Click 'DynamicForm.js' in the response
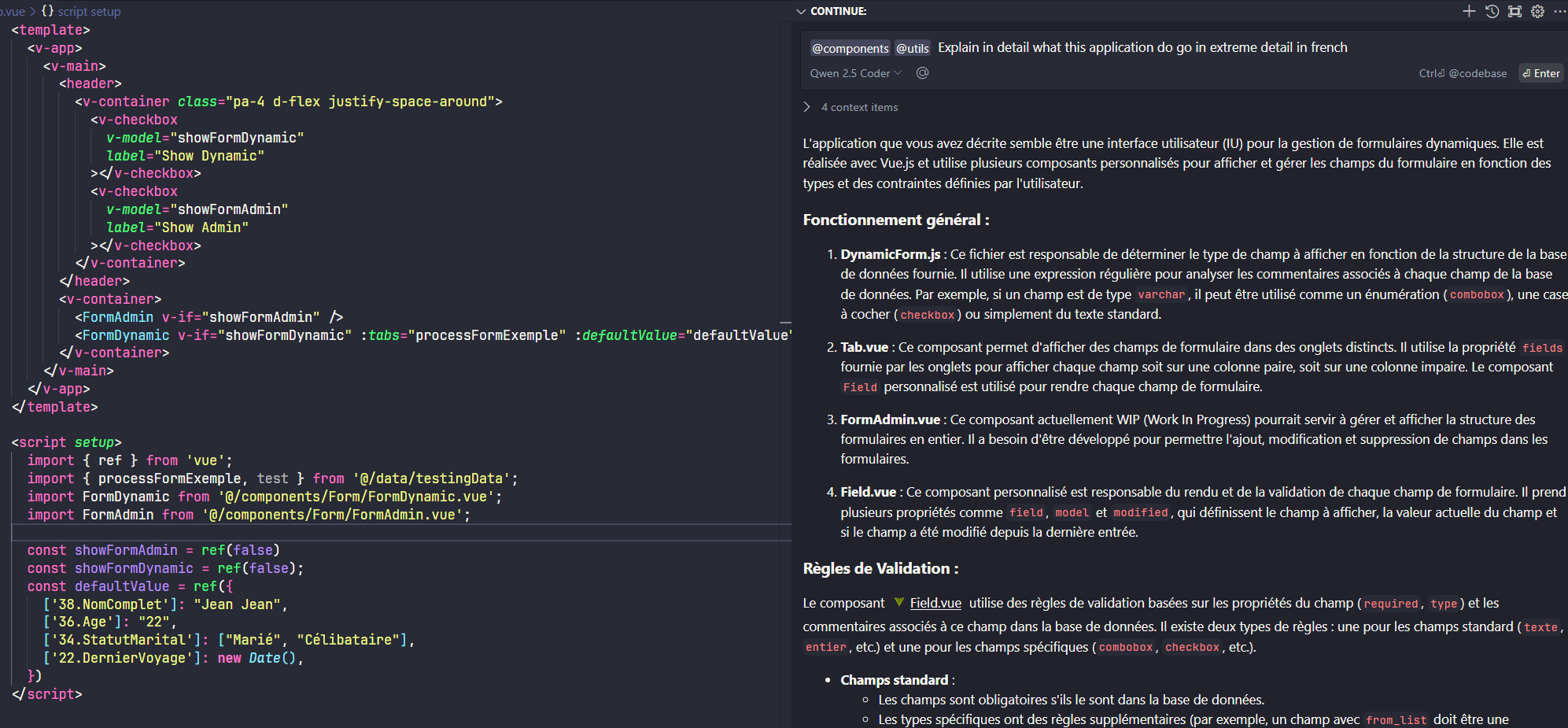Viewport: 1568px width, 728px height. pyautogui.click(x=890, y=254)
